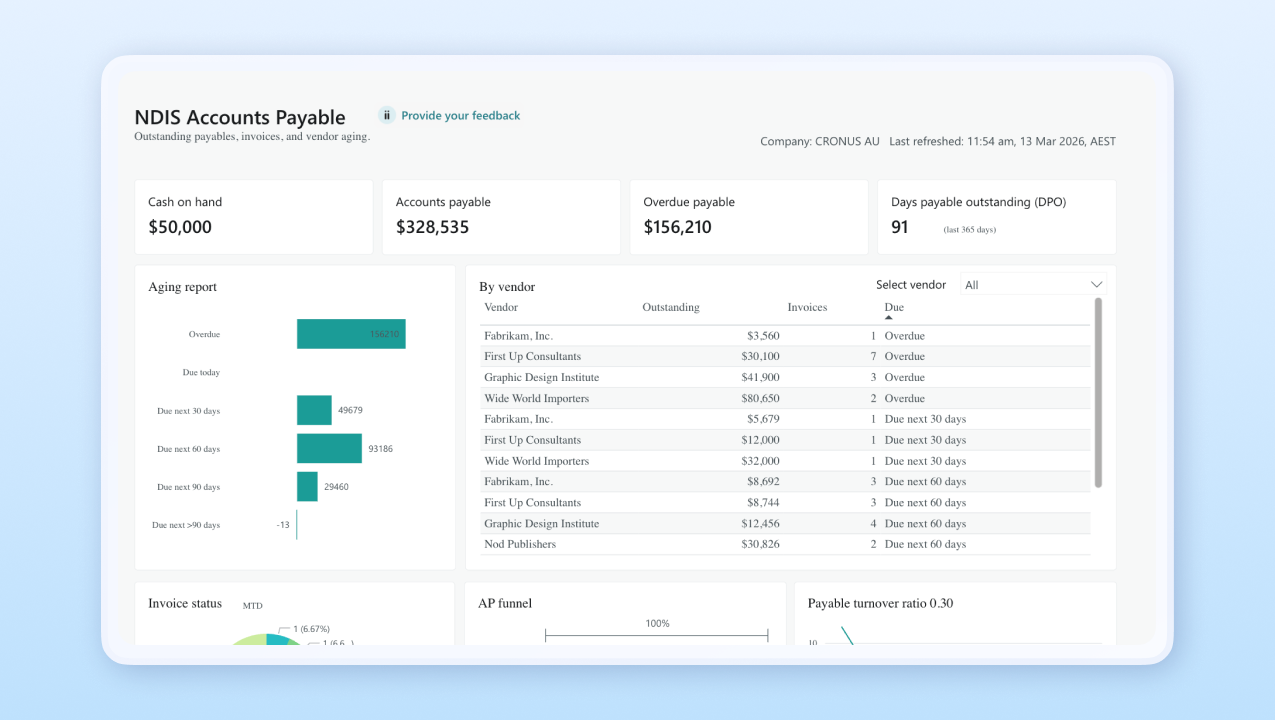The height and width of the screenshot is (720, 1275).
Task: Sort vendors by the Outstanding column header
Action: point(670,307)
